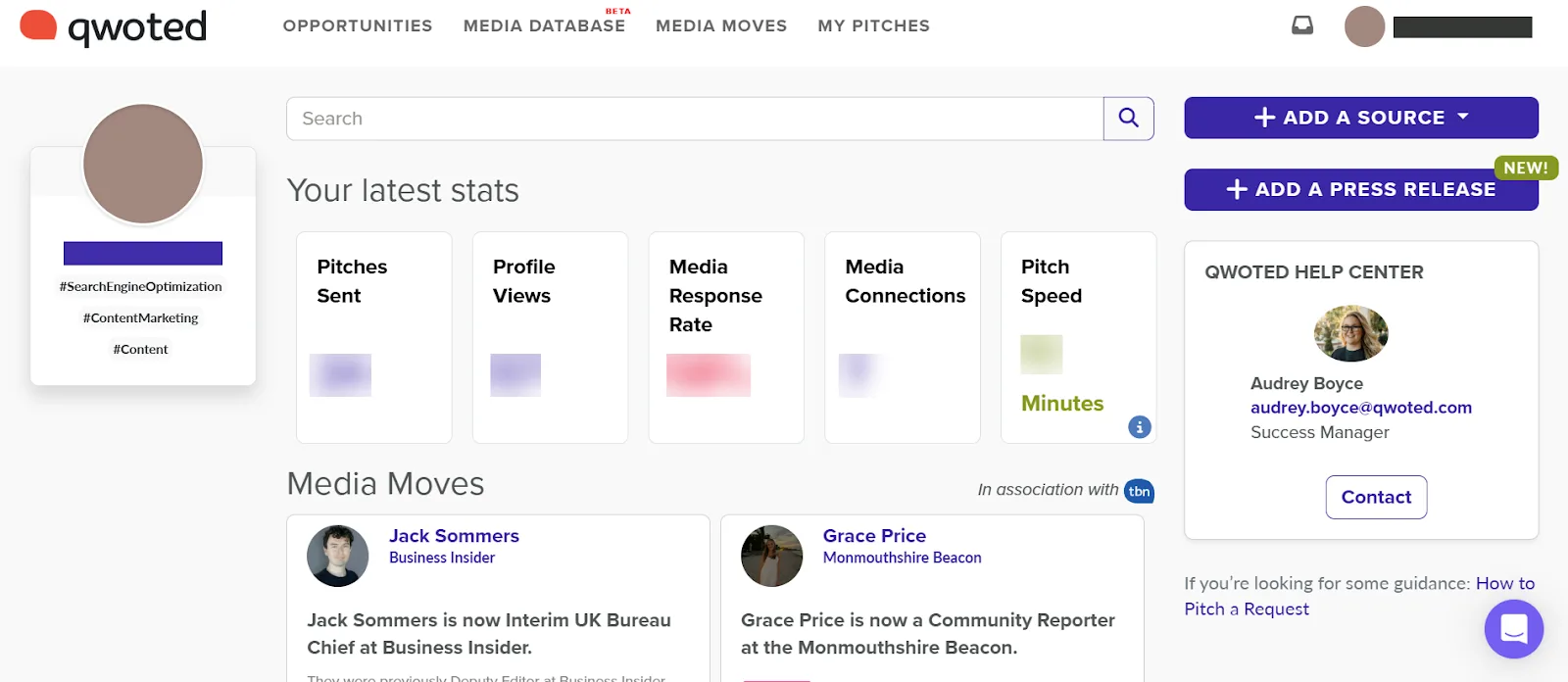Open the Grace Price profile link
The width and height of the screenshot is (1568, 682).
pyautogui.click(x=874, y=536)
